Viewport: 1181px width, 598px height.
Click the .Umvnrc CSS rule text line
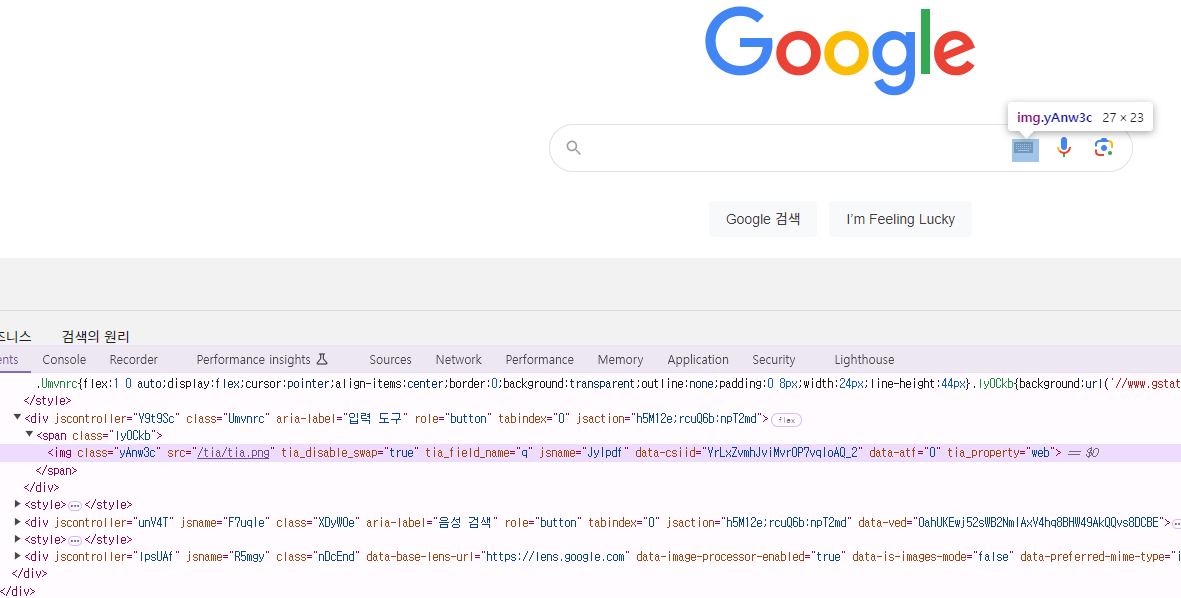point(609,383)
